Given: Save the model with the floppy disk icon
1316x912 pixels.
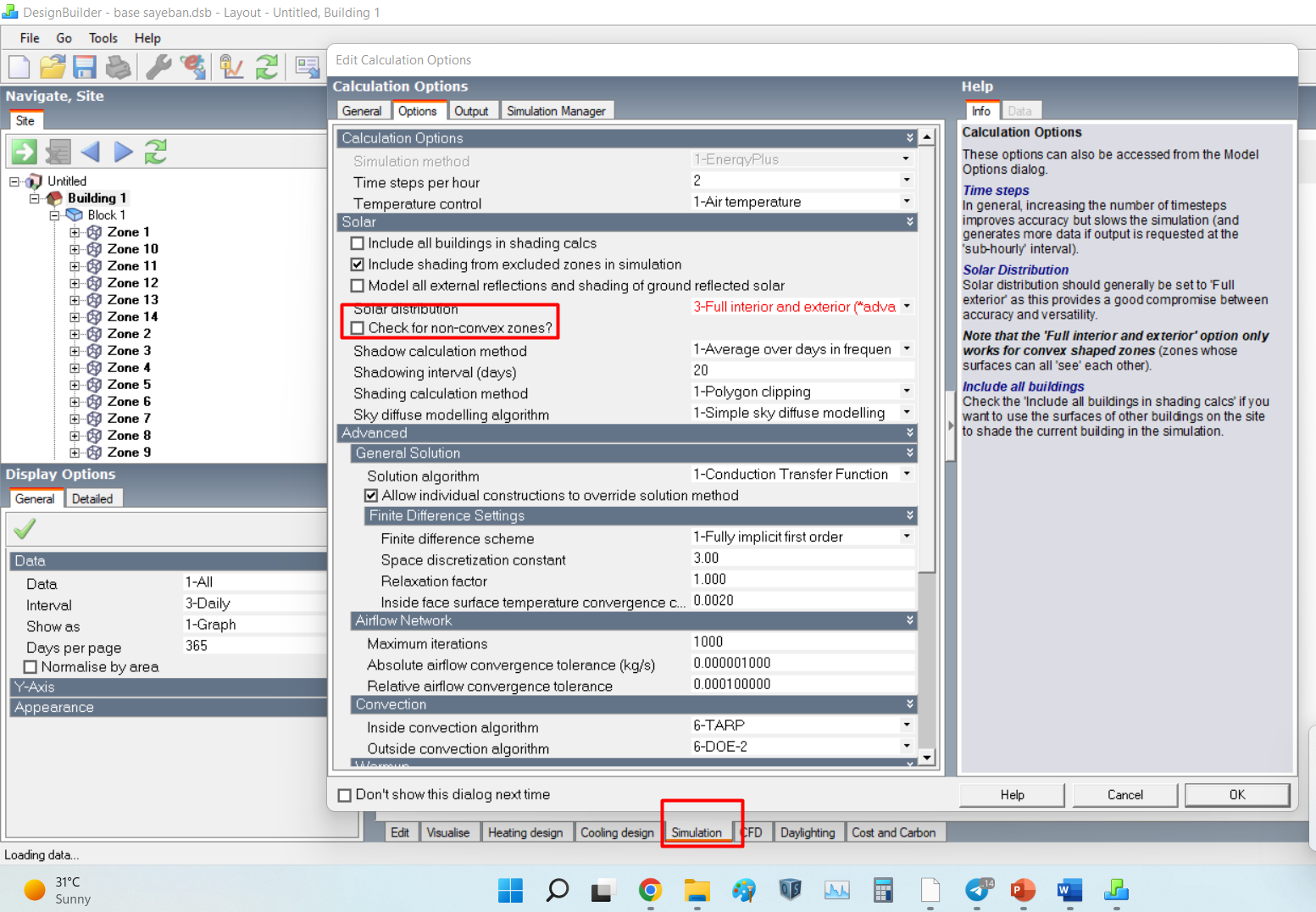Looking at the screenshot, I should pyautogui.click(x=85, y=67).
